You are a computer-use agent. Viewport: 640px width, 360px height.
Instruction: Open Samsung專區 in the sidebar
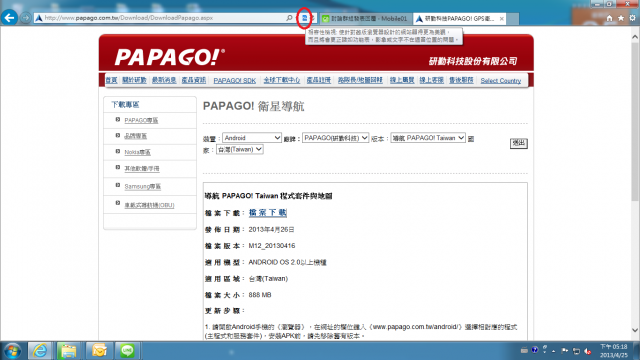click(143, 187)
